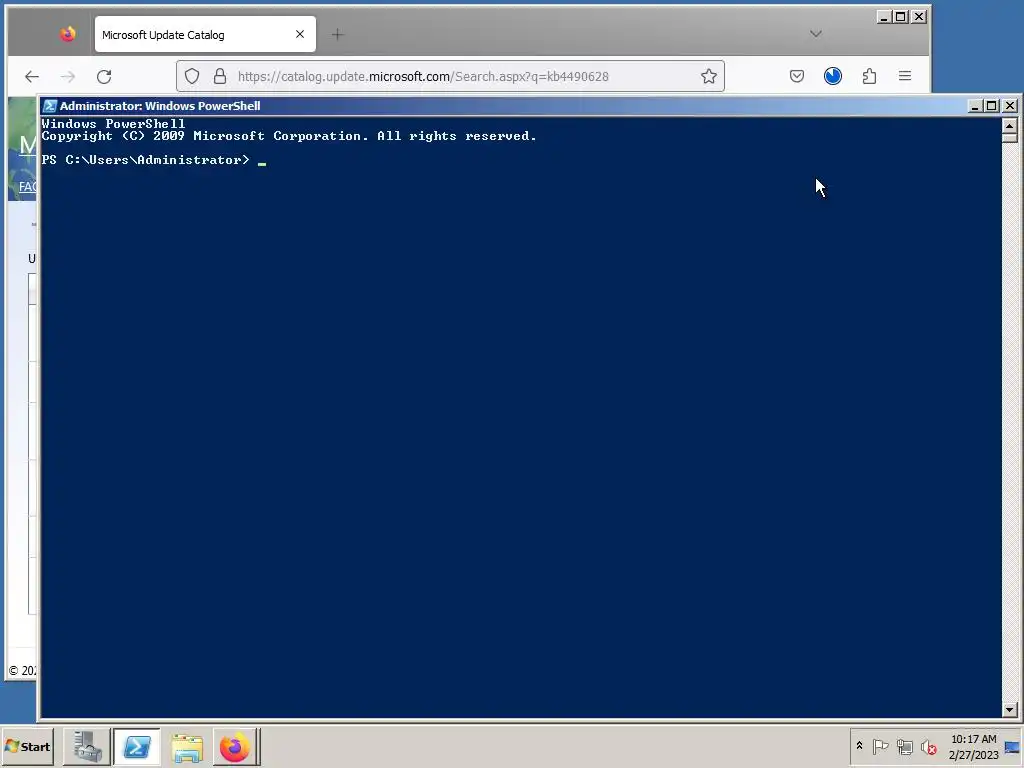Expand the list all tabs chevron
Image resolution: width=1024 pixels, height=768 pixels.
[816, 34]
